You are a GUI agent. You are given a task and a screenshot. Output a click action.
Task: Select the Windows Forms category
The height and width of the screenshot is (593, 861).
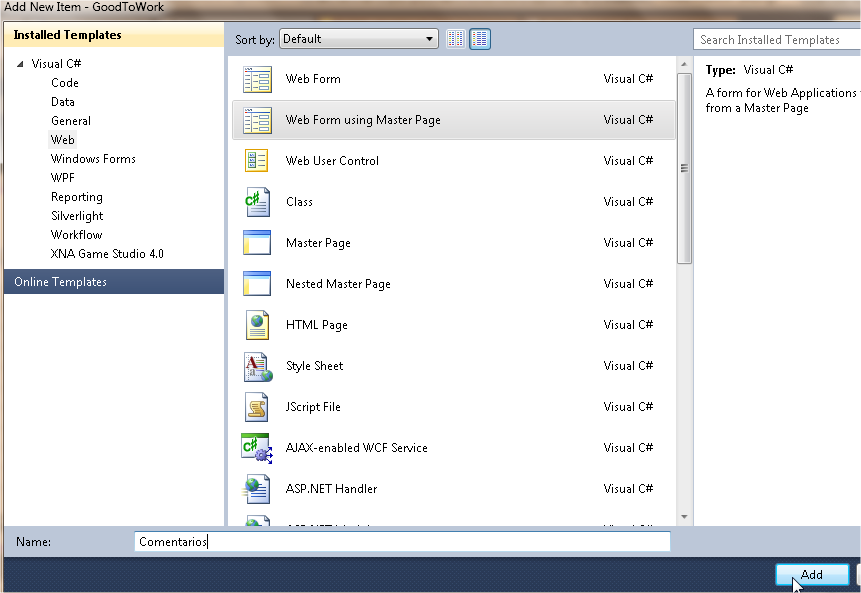pyautogui.click(x=93, y=159)
